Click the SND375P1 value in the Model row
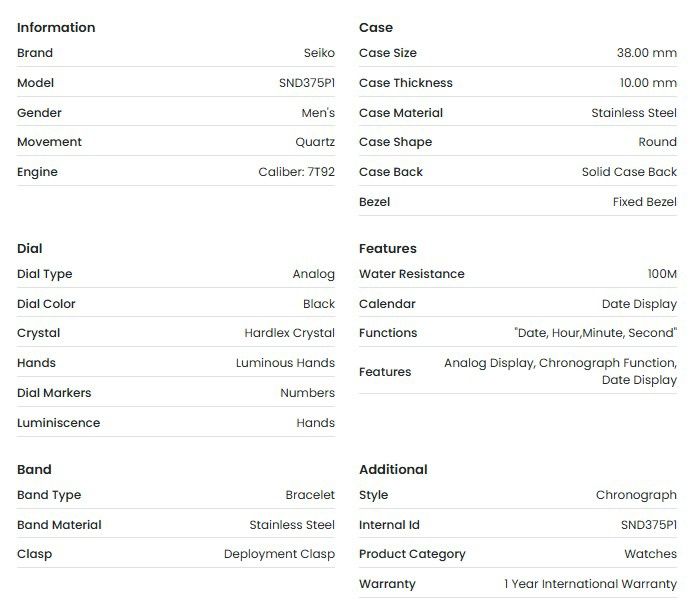693x612 pixels. click(x=307, y=83)
